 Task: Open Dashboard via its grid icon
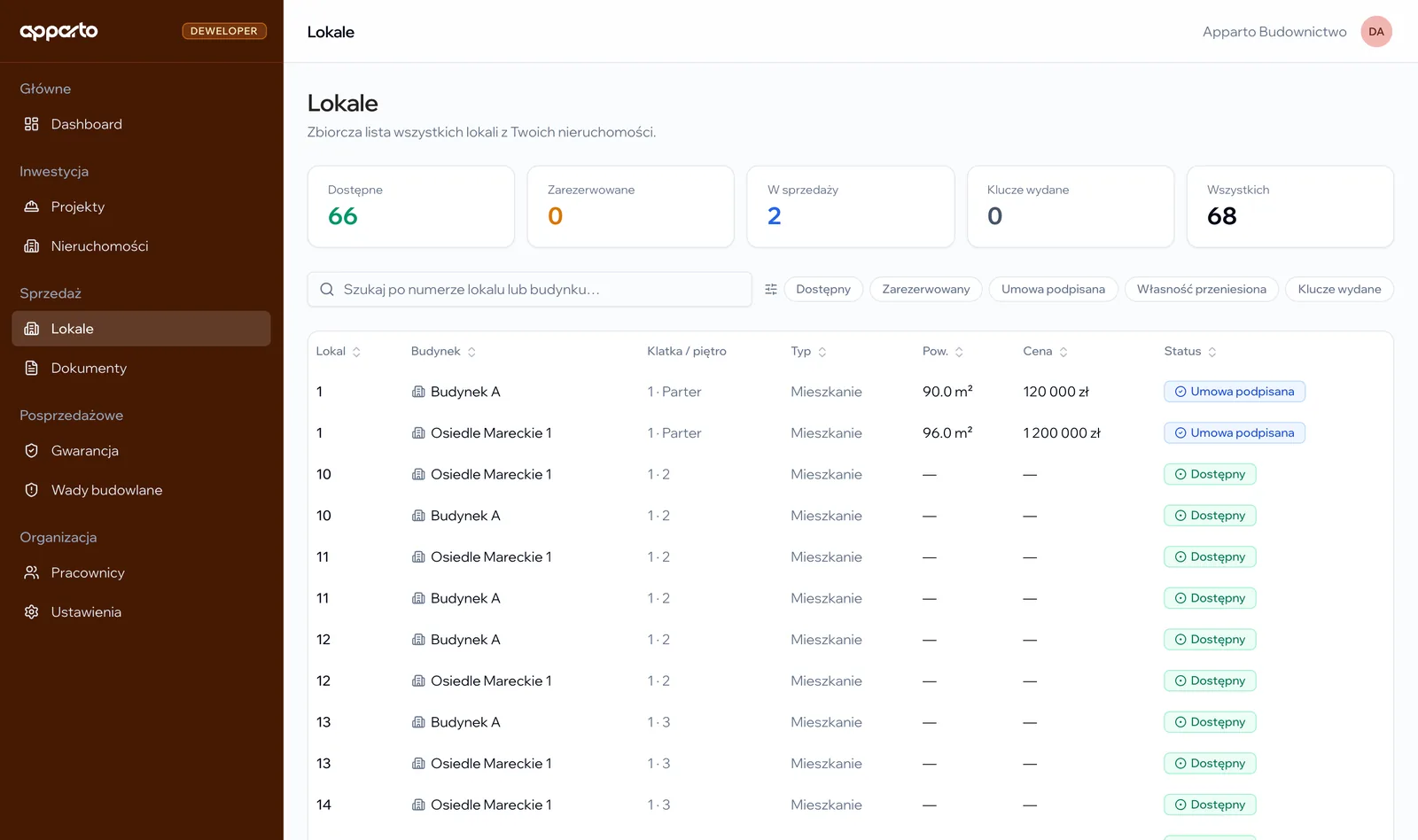pyautogui.click(x=32, y=124)
